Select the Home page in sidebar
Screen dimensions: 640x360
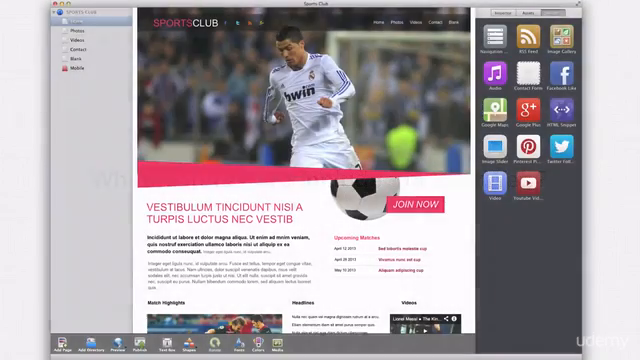point(91,21)
